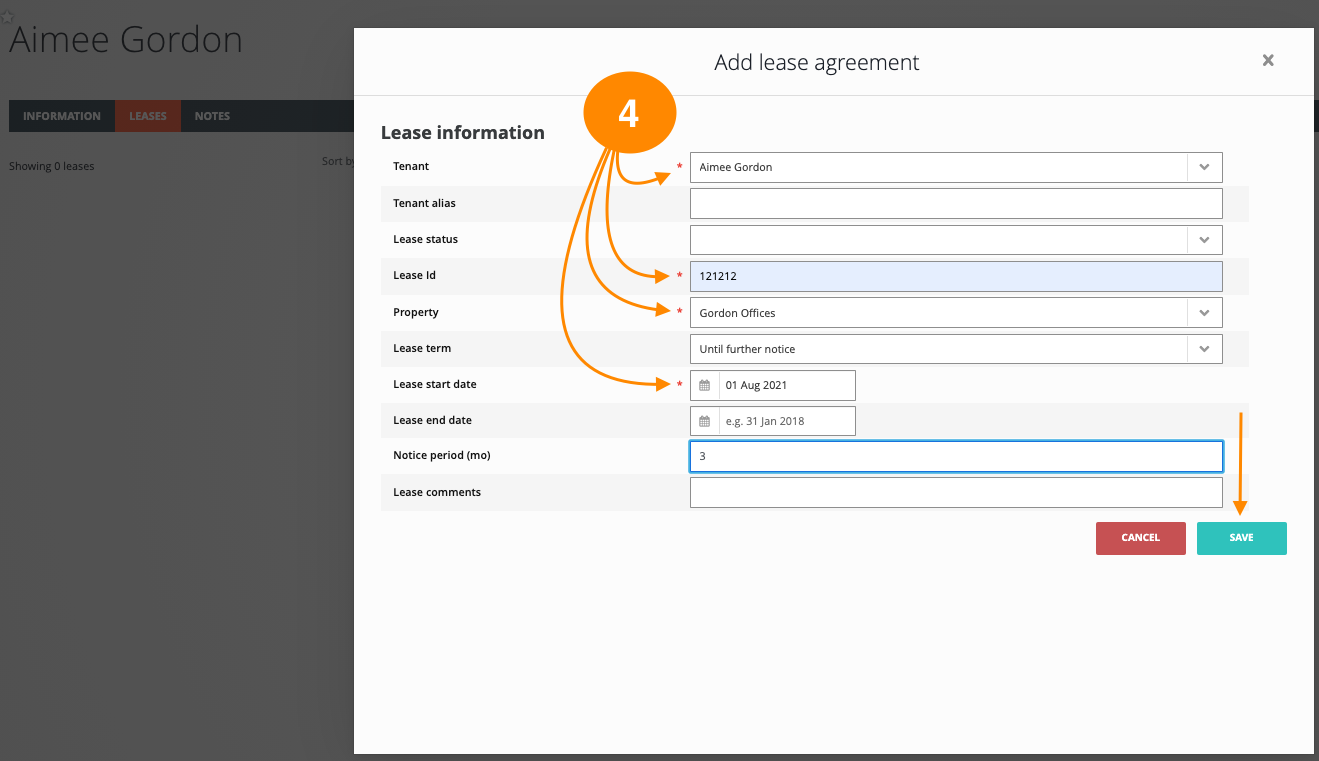Click the Lease start date label
Image resolution: width=1319 pixels, height=761 pixels.
pyautogui.click(x=435, y=384)
